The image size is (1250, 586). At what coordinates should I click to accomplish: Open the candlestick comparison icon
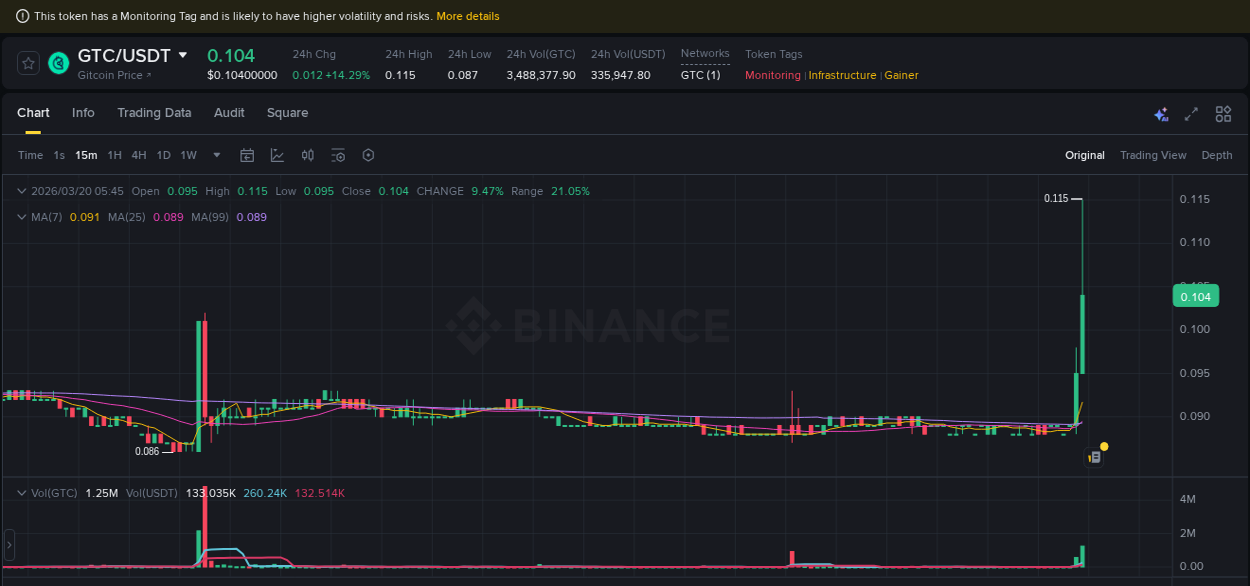pos(307,155)
